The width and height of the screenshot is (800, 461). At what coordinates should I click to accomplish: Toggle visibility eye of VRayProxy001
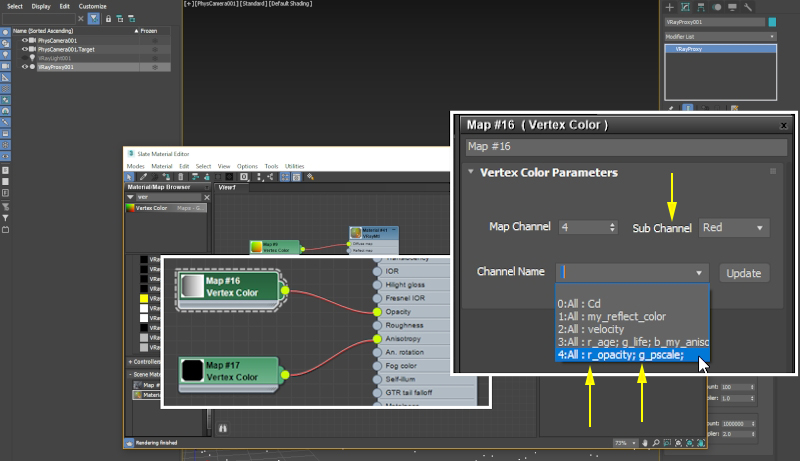point(24,66)
